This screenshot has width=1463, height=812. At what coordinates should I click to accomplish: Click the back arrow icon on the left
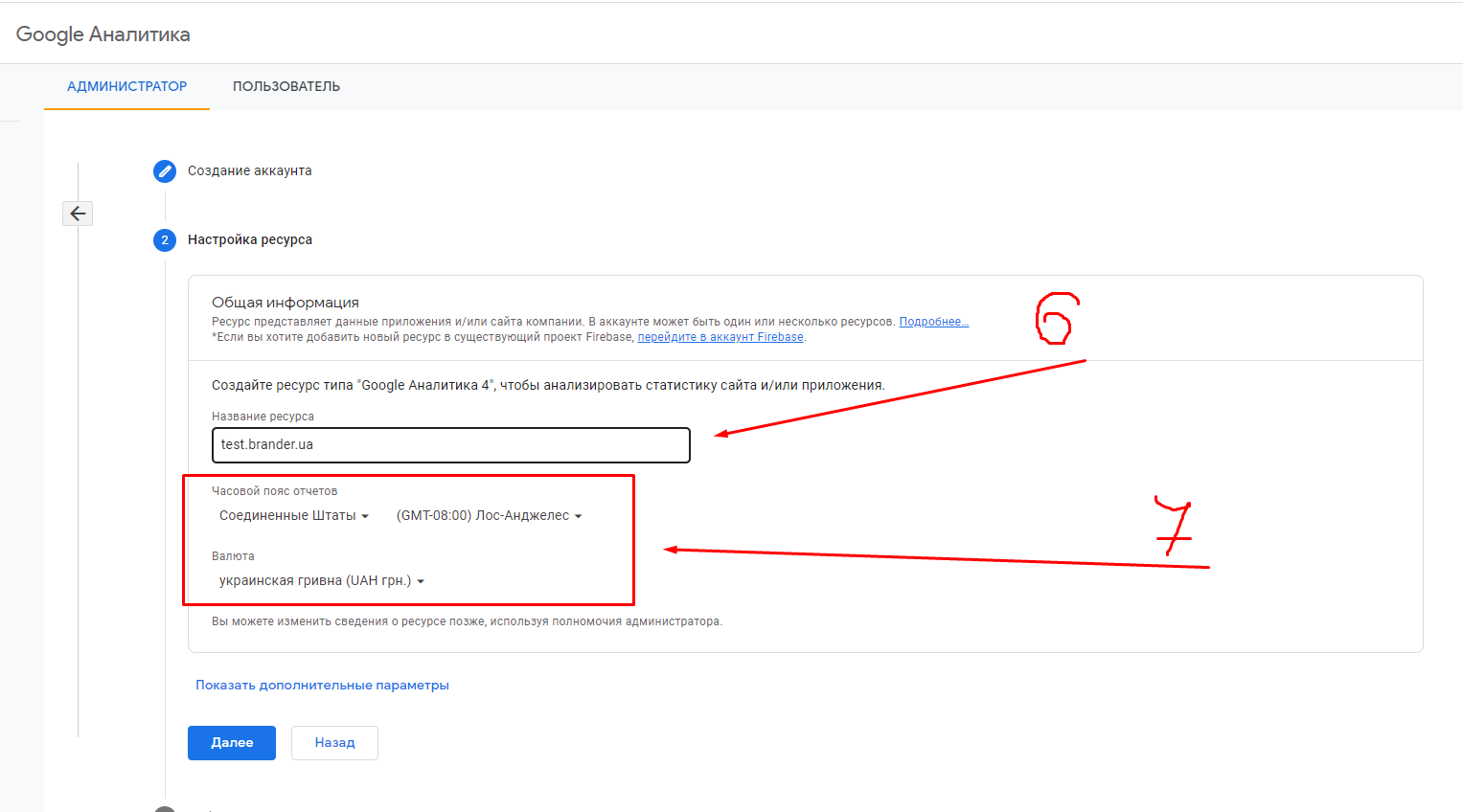tap(78, 214)
